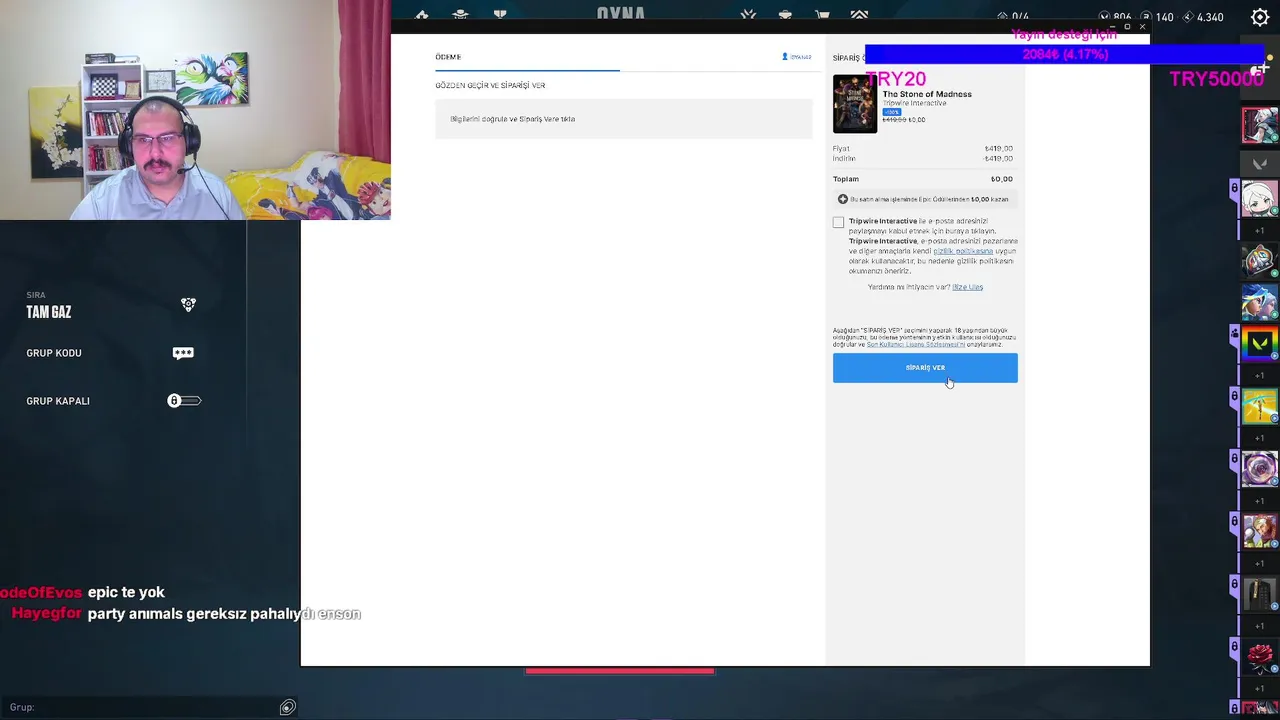This screenshot has width=1280, height=720.
Task: Click the 4.340 currency balance
Action: (x=1210, y=17)
